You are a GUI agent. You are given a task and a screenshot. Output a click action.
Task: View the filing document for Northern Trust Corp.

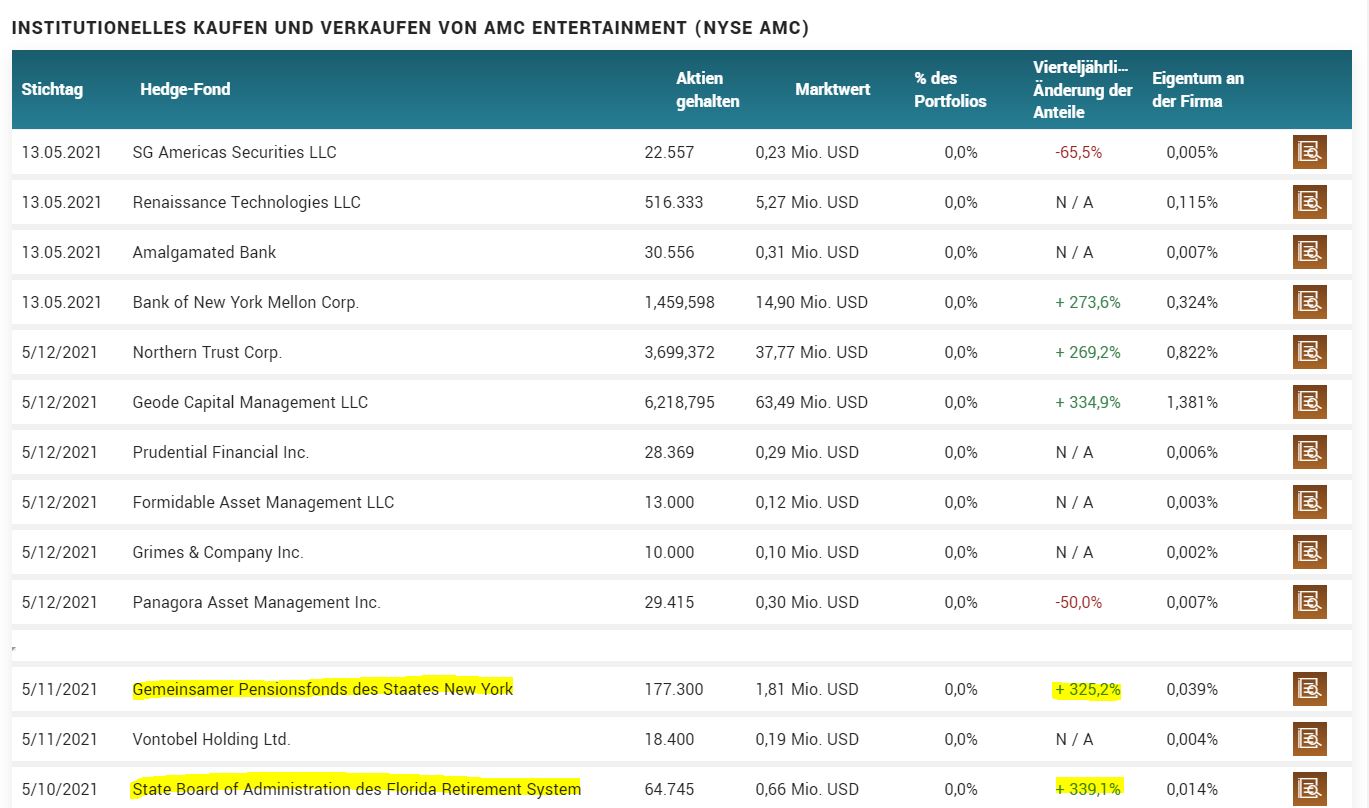(x=1310, y=352)
